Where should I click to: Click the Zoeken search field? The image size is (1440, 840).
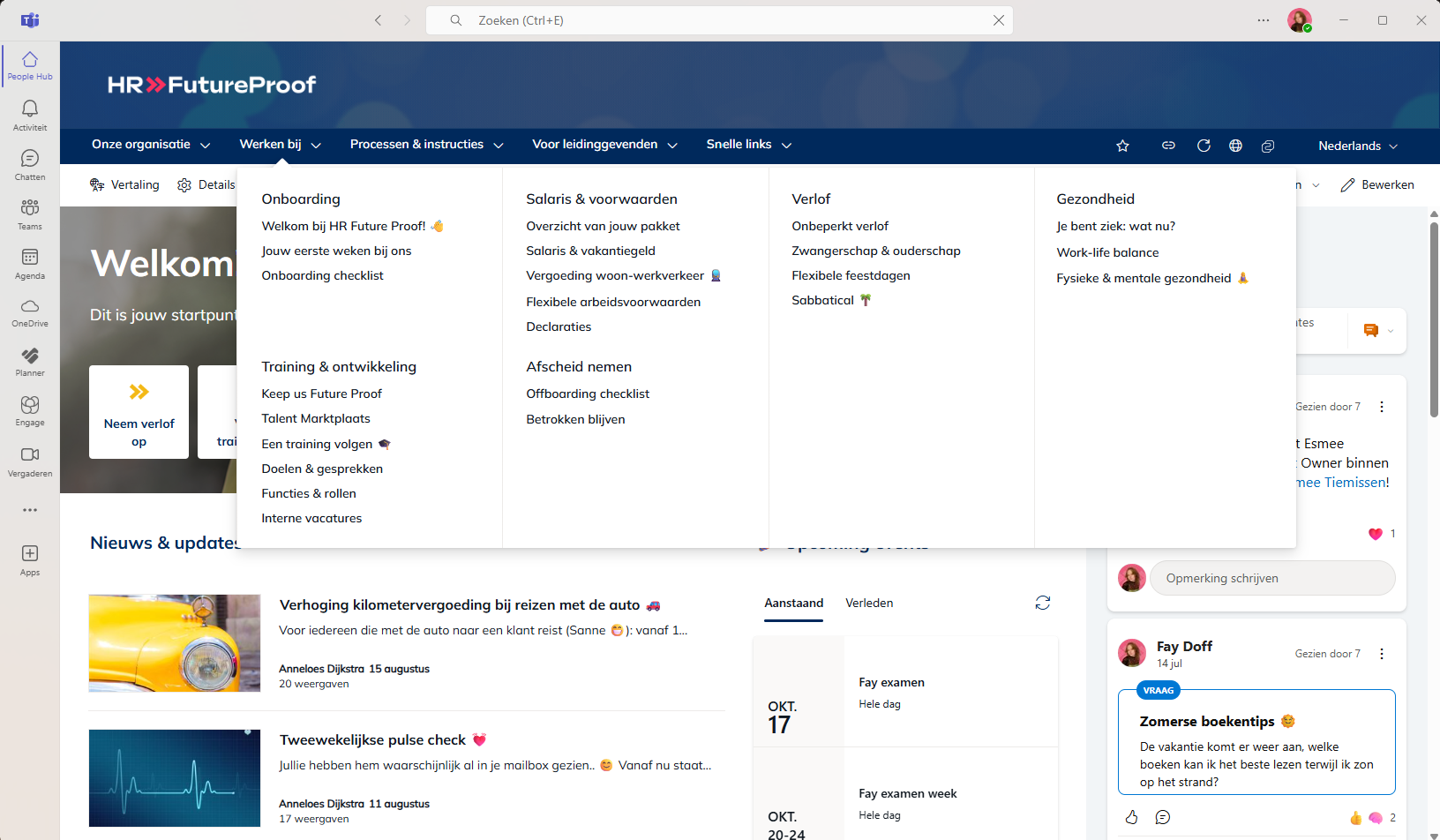tap(719, 20)
